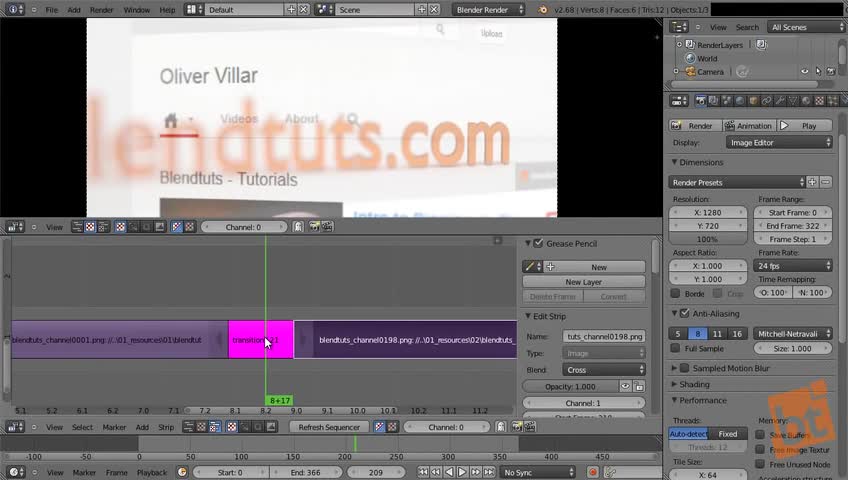
Task: Open the Render Presets dropdown
Action: 737,182
